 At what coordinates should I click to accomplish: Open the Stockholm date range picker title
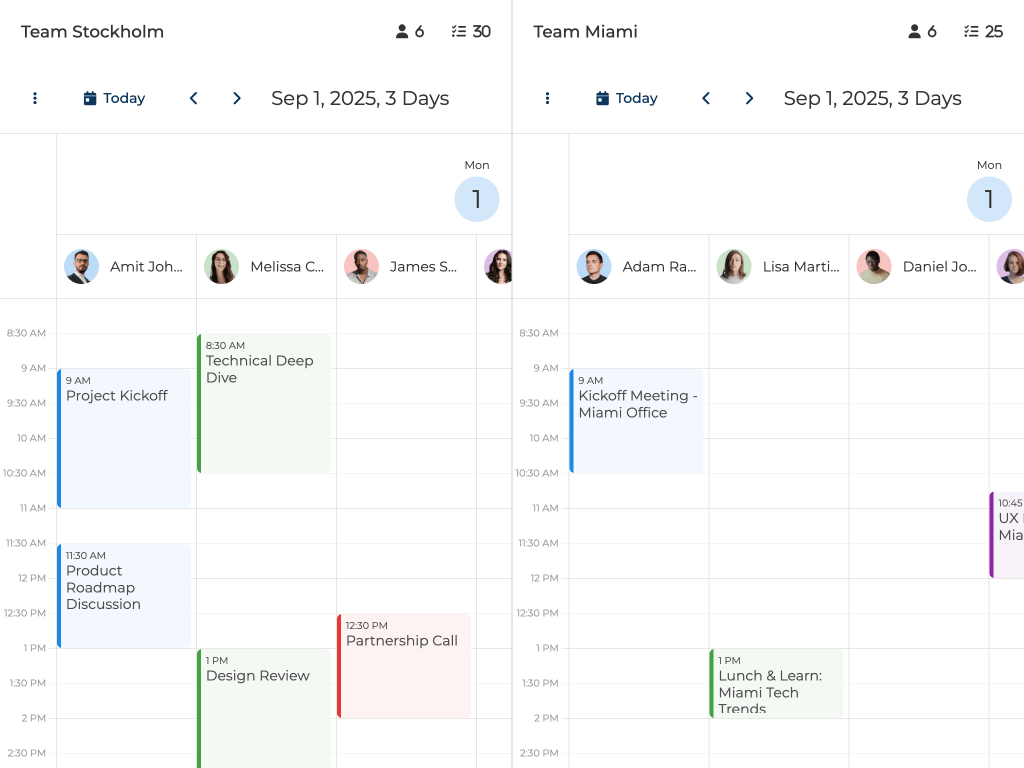360,98
